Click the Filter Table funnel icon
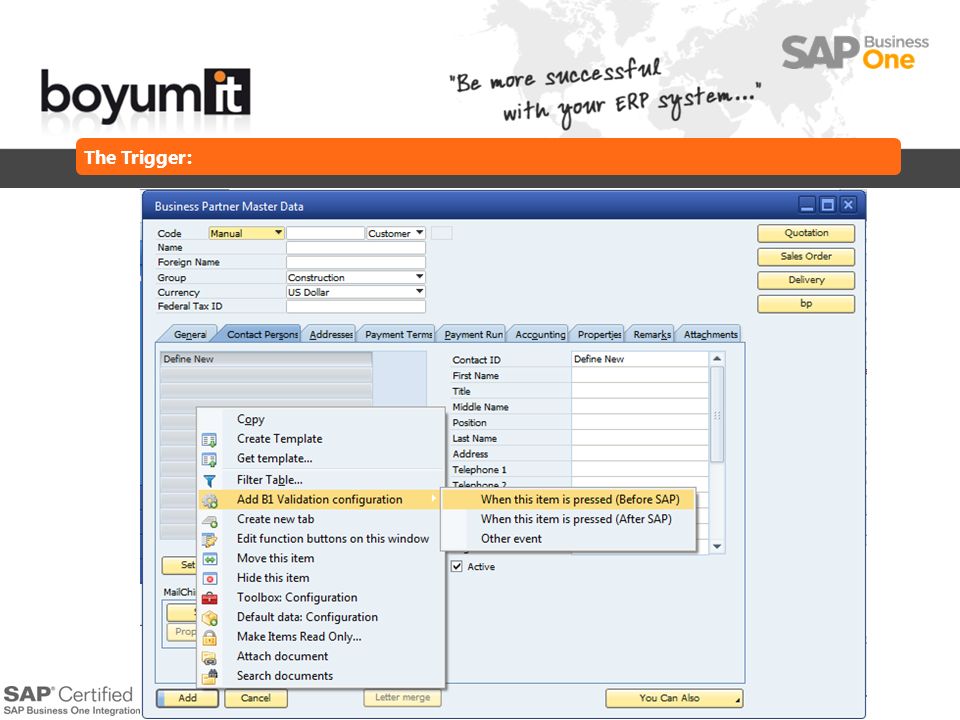 click(209, 481)
